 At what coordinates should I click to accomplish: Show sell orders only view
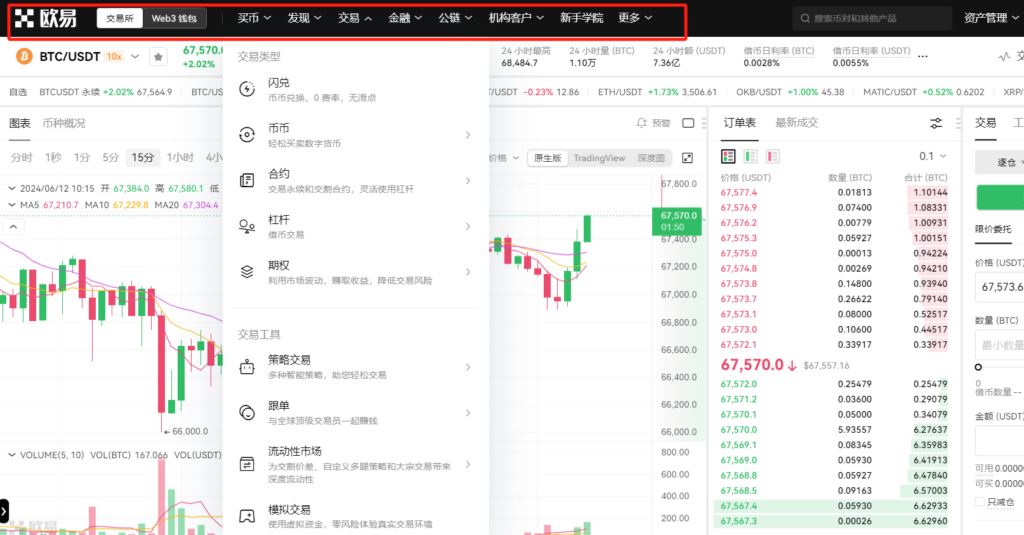pos(773,156)
